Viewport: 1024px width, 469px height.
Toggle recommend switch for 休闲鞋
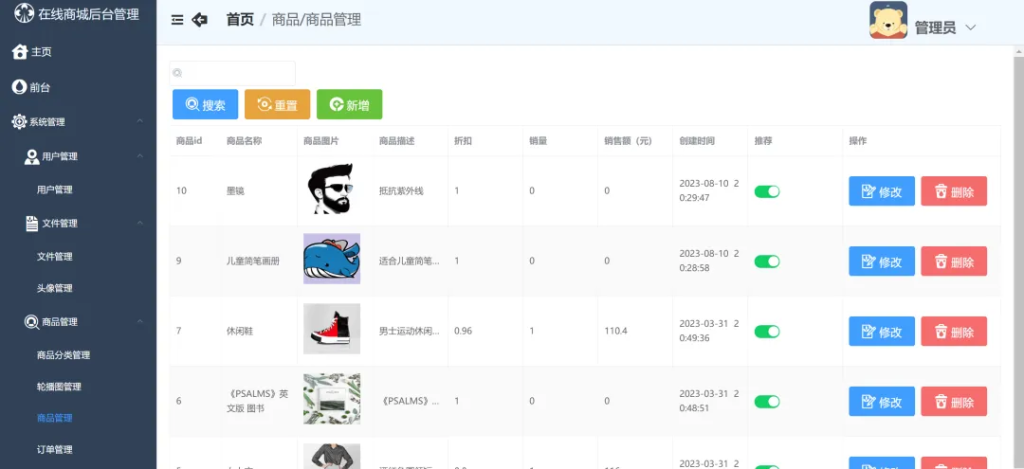tap(767, 331)
